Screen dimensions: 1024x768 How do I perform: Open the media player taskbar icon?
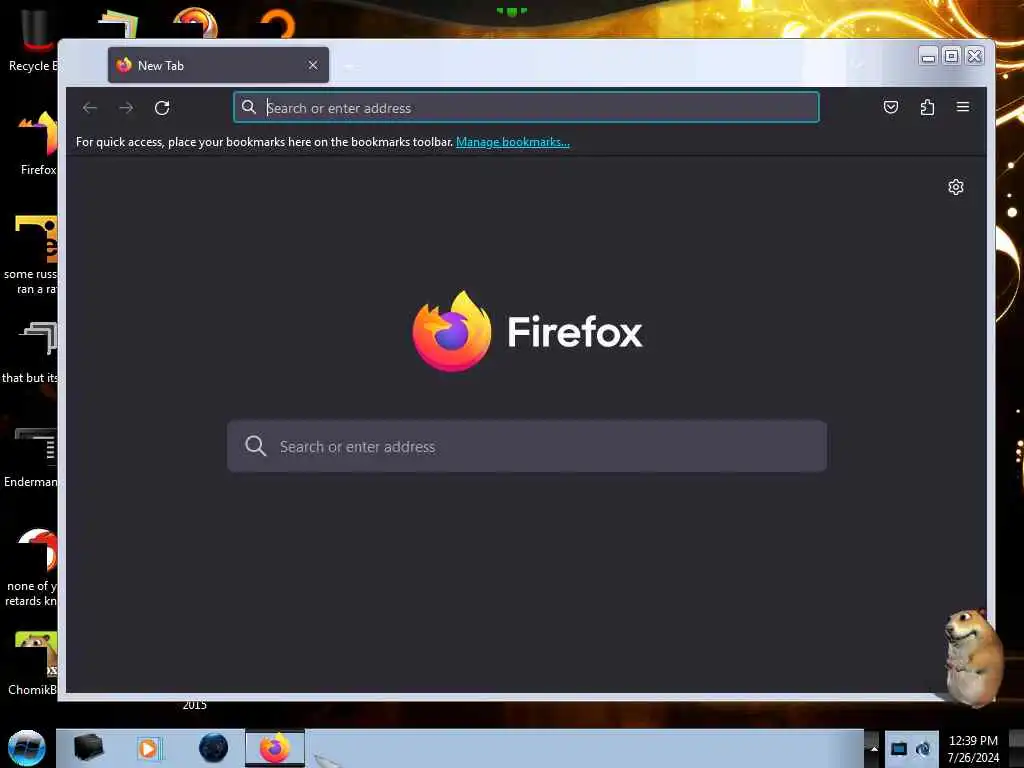pyautogui.click(x=148, y=748)
